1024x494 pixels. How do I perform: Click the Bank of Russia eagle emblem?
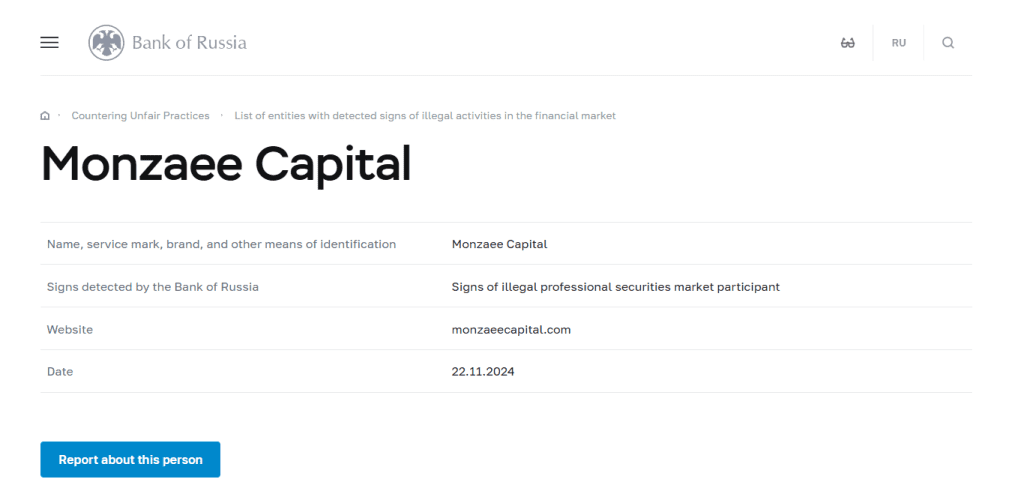pos(106,43)
